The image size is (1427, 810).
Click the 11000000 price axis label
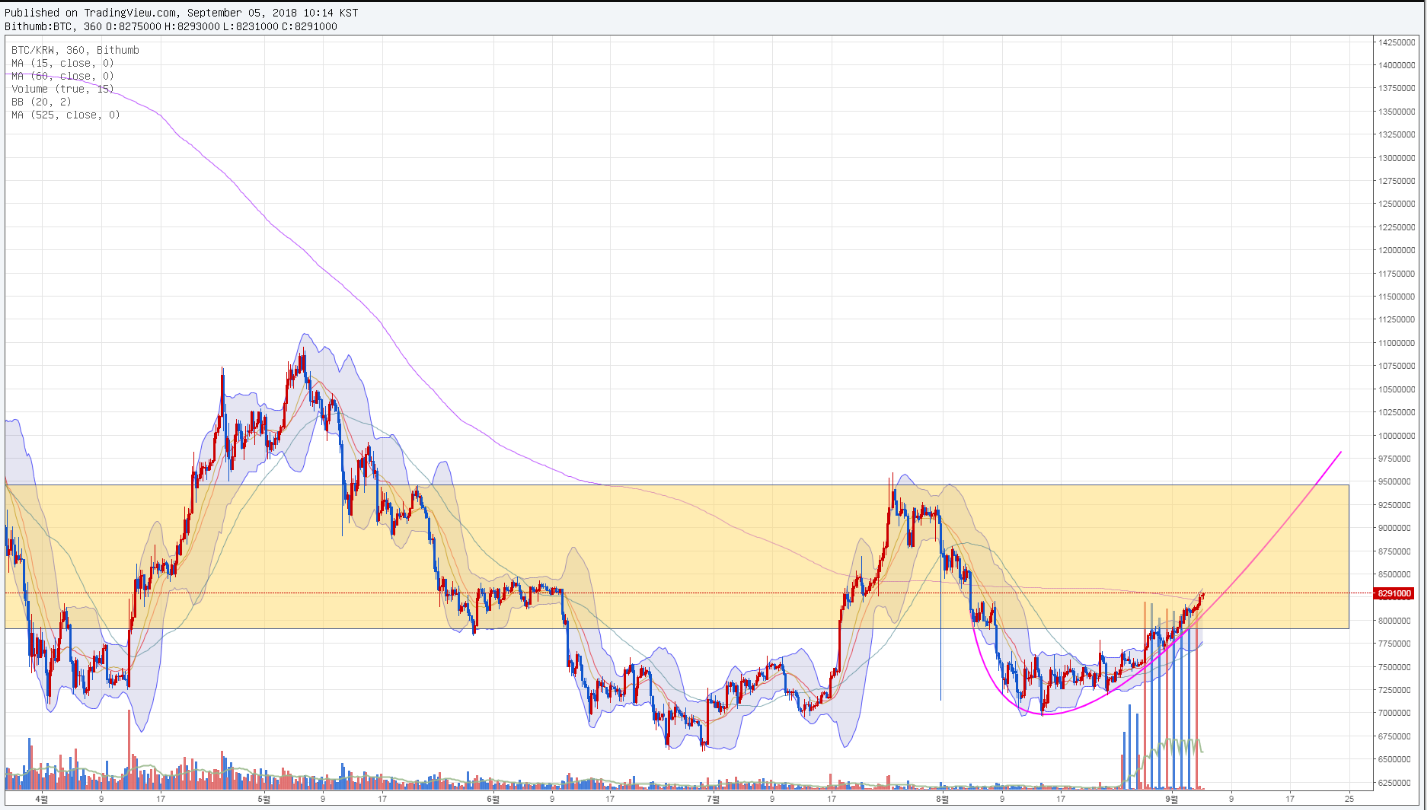click(1397, 343)
